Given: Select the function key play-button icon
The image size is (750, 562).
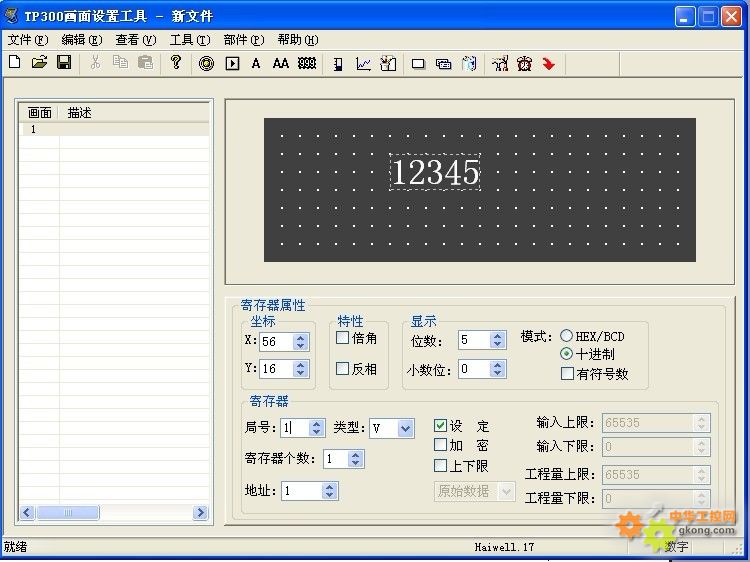Looking at the screenshot, I should (232, 63).
